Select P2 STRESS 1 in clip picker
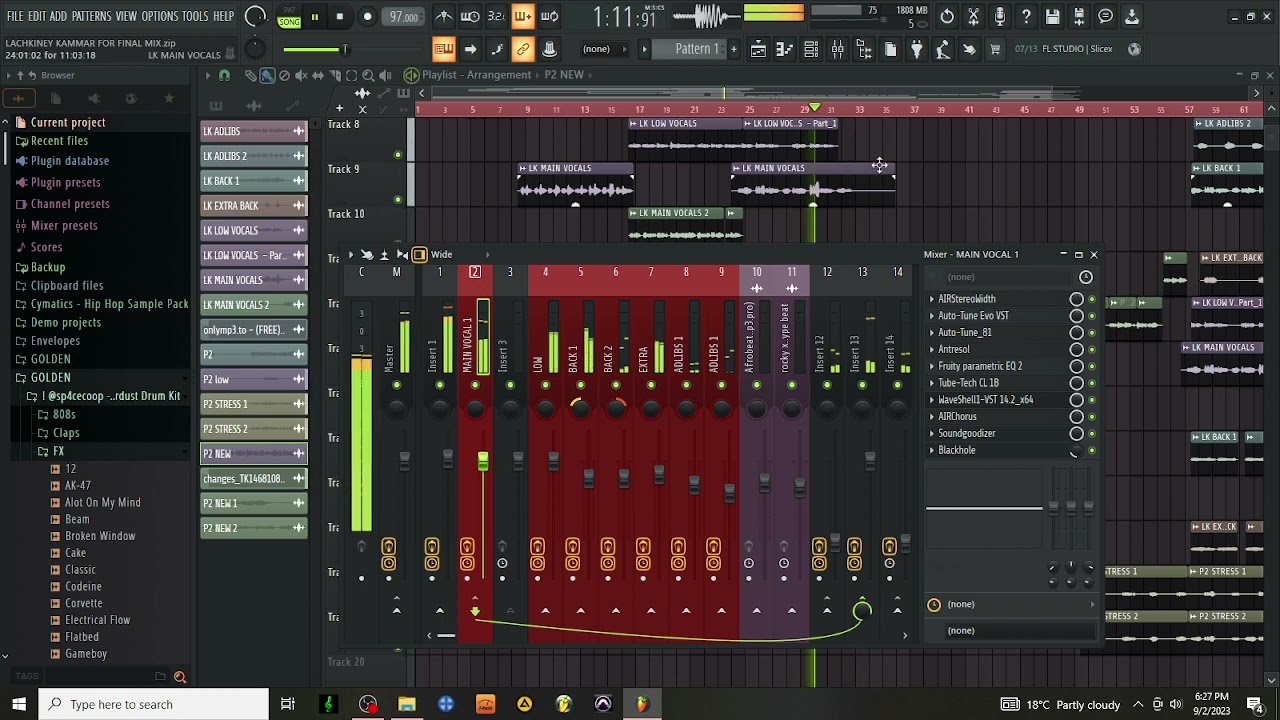The height and width of the screenshot is (720, 1280). 254,404
